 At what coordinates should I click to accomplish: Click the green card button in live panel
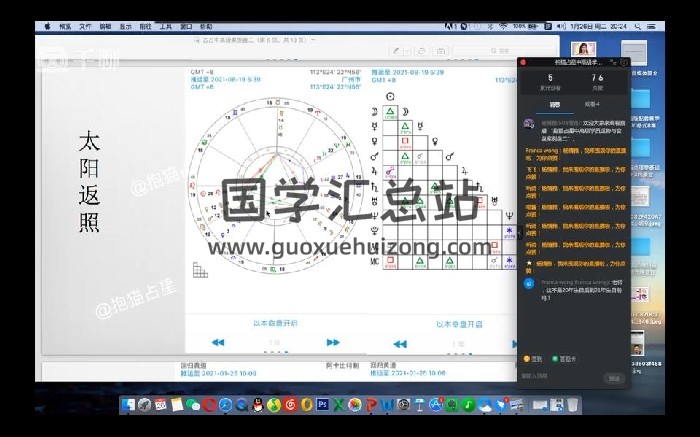(x=564, y=359)
